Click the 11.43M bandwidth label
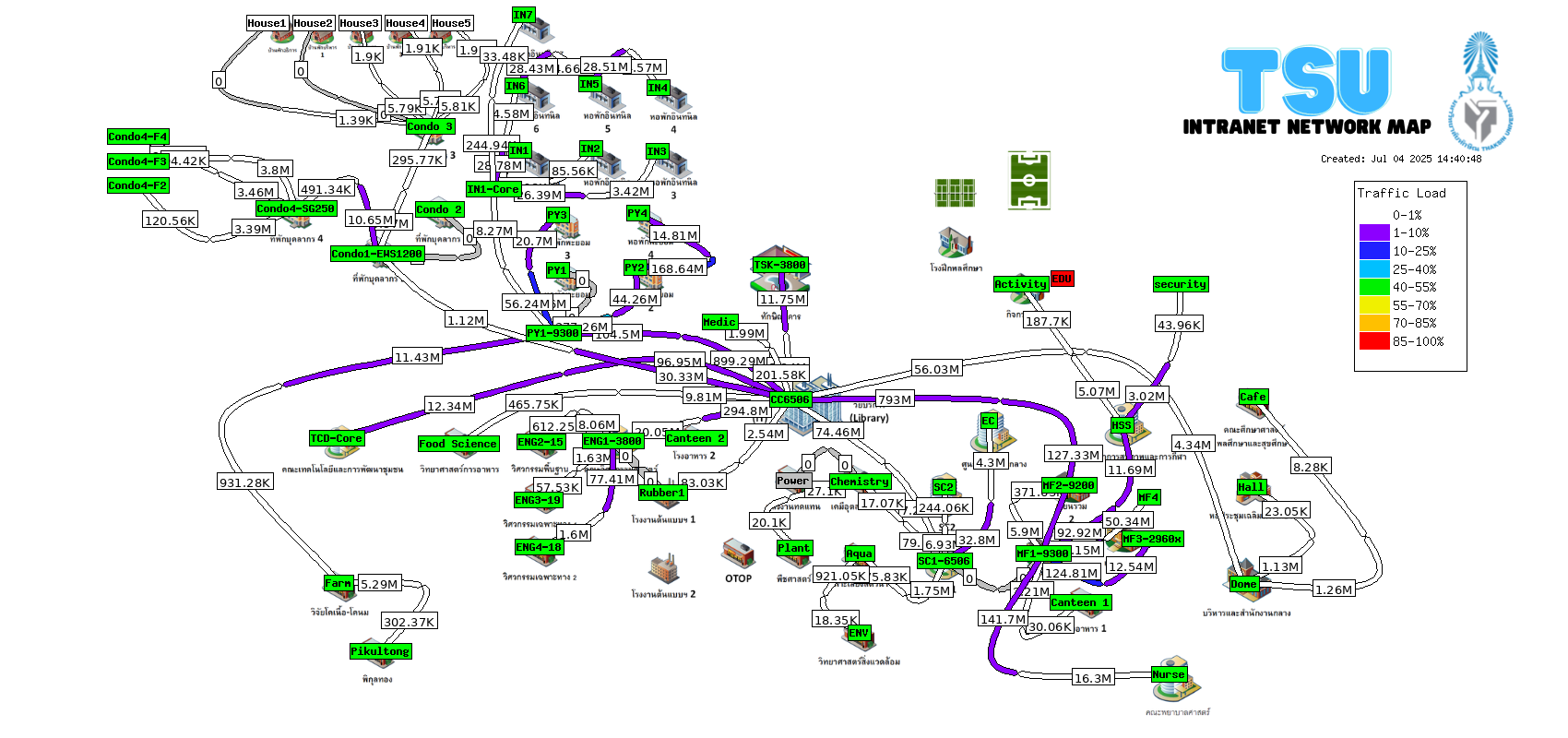The image size is (1568, 738). pos(418,357)
